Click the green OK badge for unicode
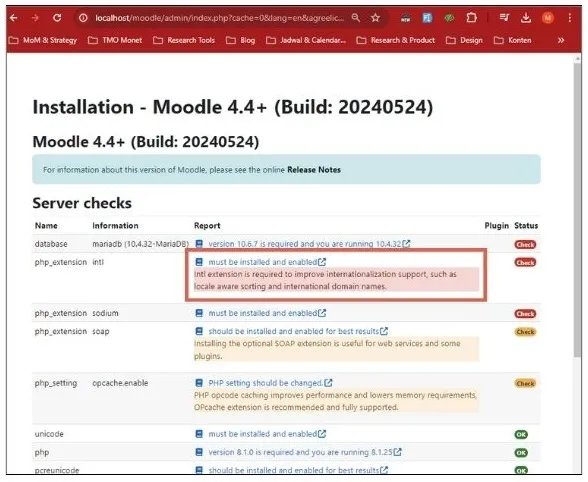Image resolution: width=588 pixels, height=482 pixels. [521, 435]
